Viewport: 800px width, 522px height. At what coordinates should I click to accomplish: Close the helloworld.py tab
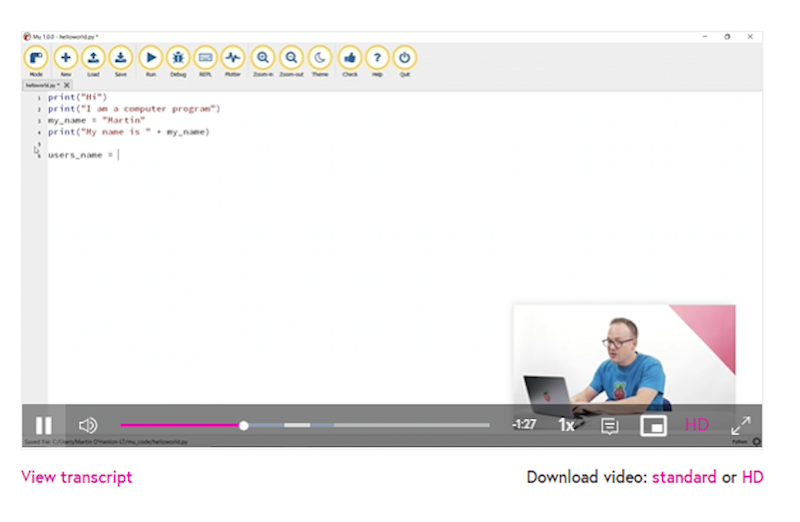coord(67,85)
